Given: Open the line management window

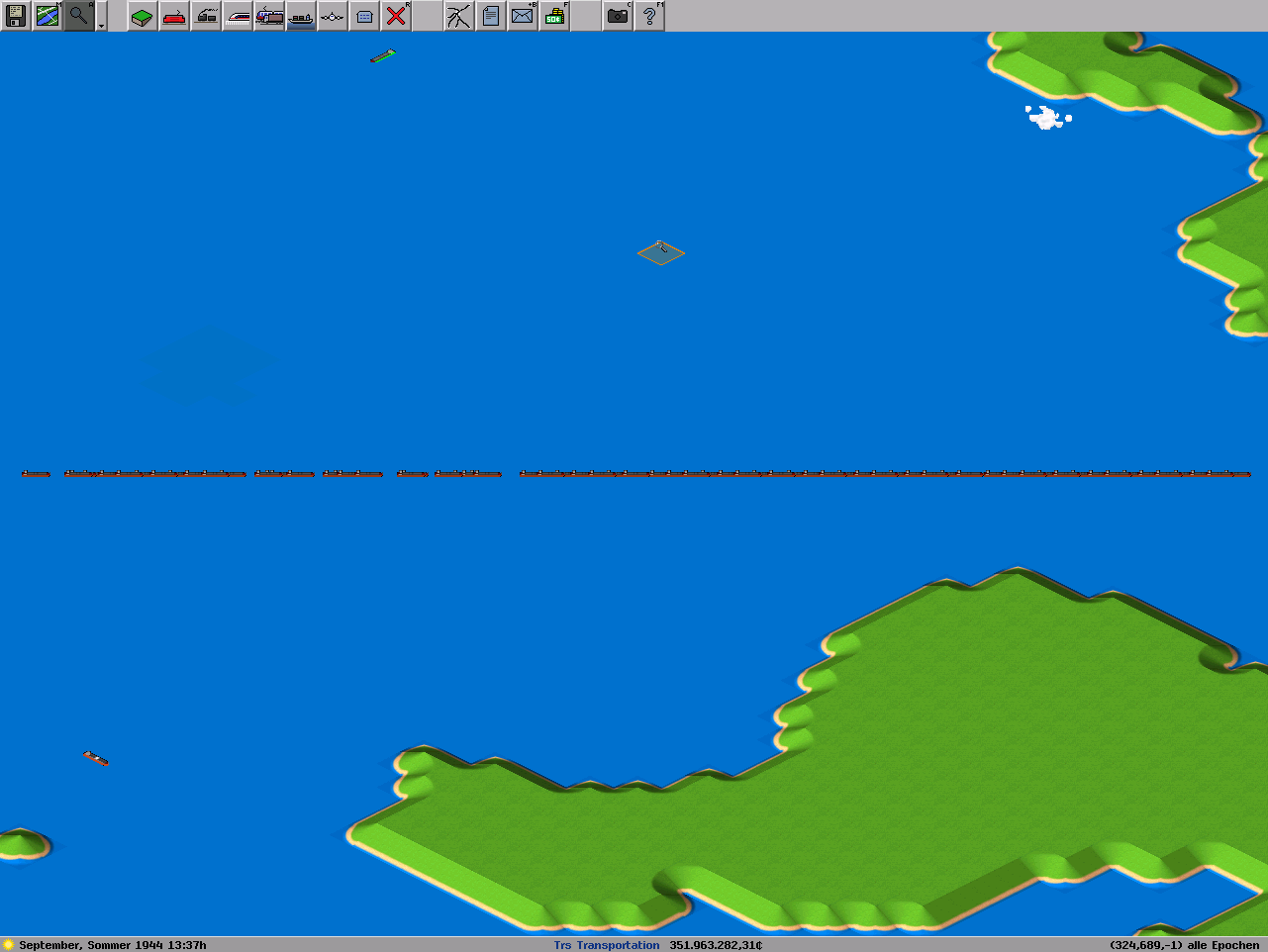Looking at the screenshot, I should pyautogui.click(x=458, y=16).
